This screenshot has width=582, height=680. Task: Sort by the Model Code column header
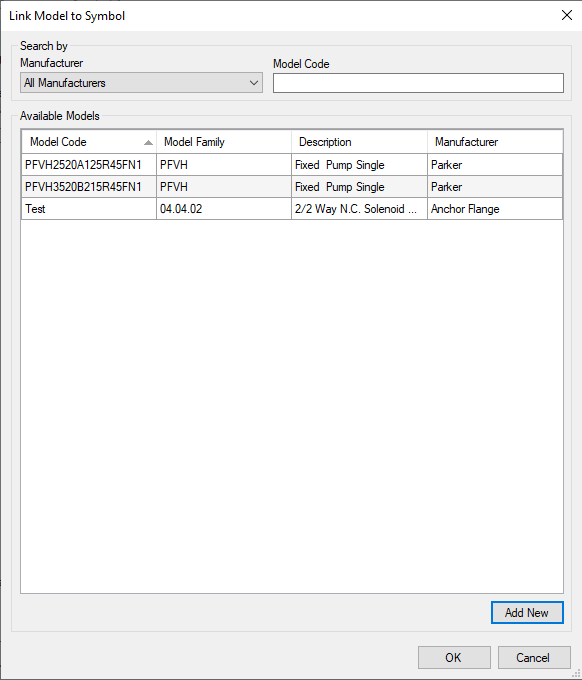[x=89, y=142]
